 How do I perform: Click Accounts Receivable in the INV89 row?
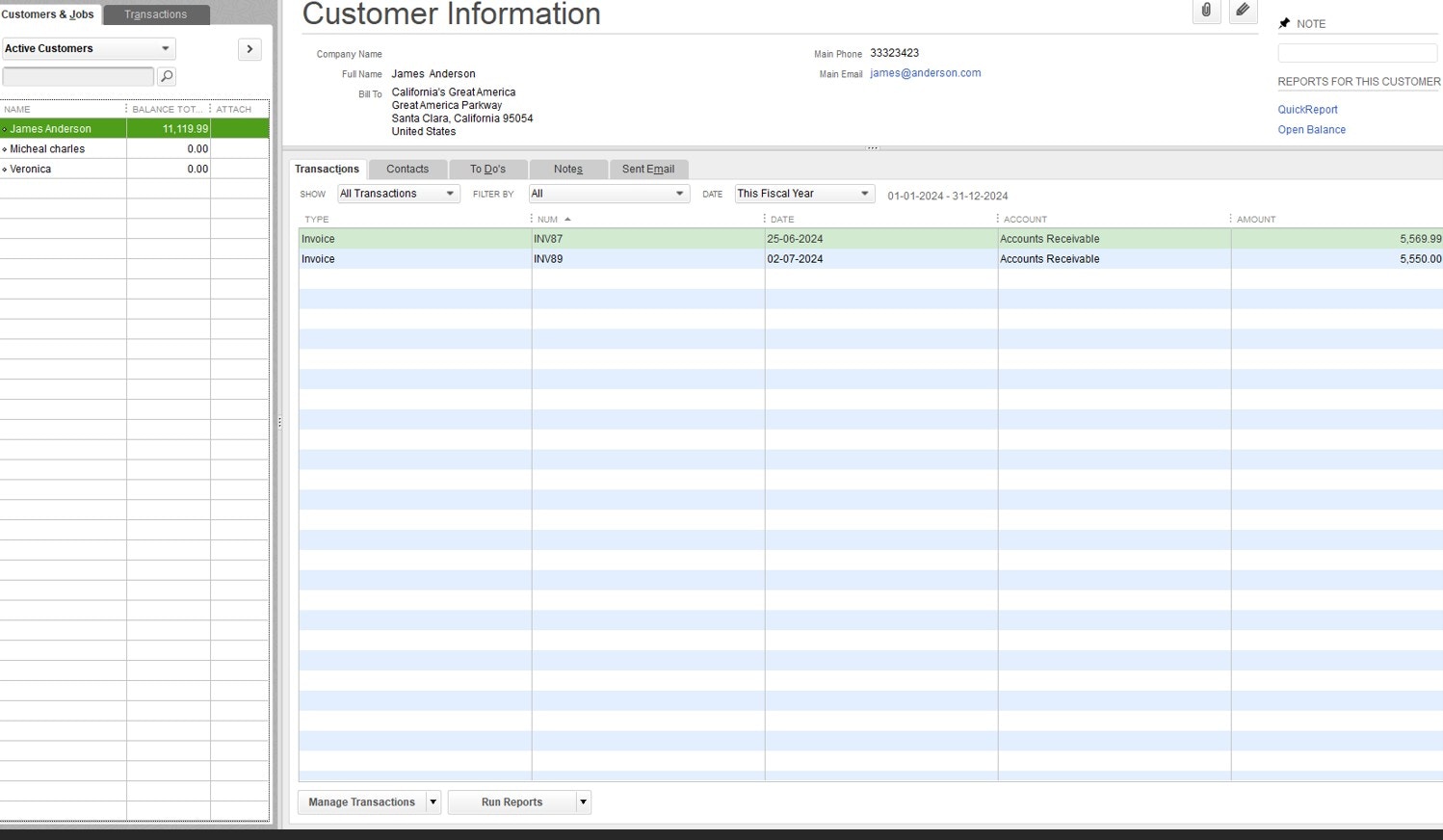coord(1114,259)
